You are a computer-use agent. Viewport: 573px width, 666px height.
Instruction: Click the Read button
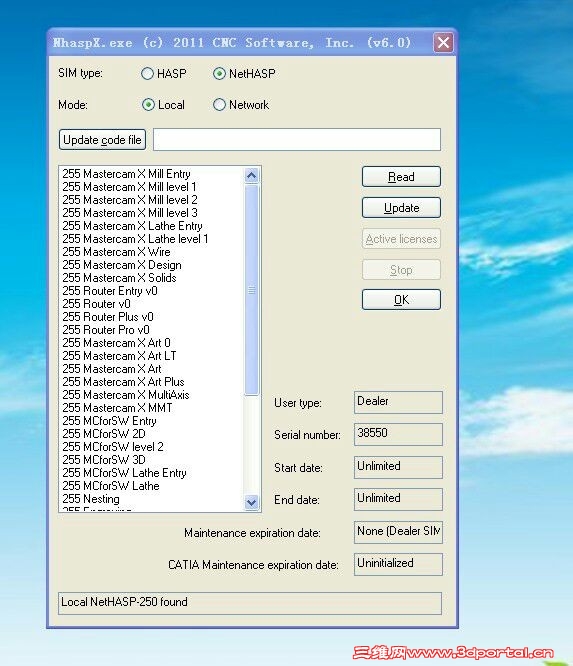point(401,177)
